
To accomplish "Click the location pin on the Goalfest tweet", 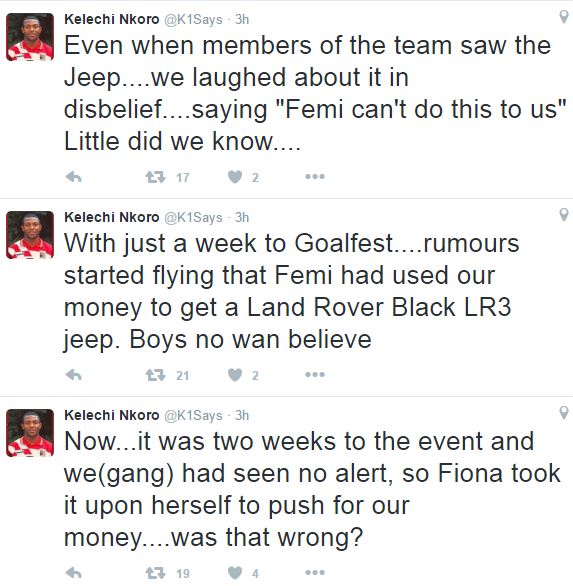I will (564, 215).
